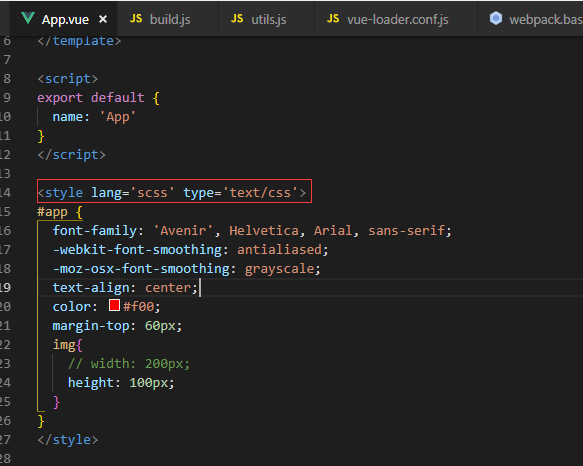The width and height of the screenshot is (583, 466).
Task: Click the JS icon on utils.js tab
Action: tap(237, 19)
